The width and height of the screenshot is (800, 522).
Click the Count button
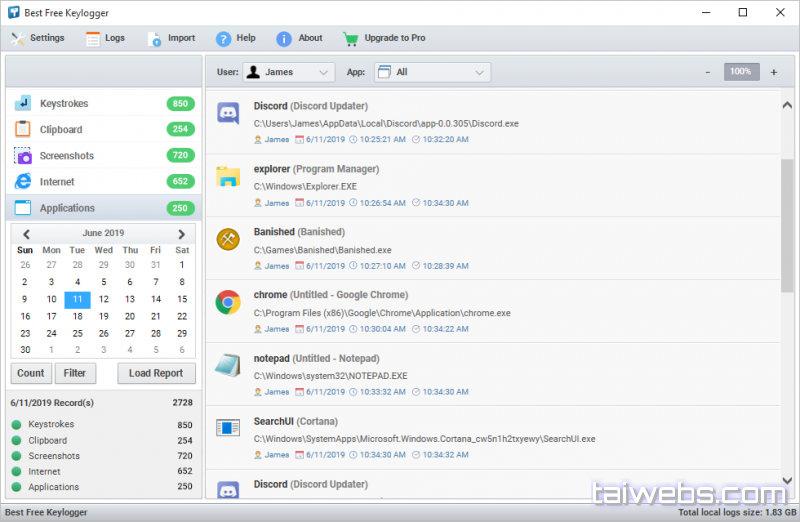tap(31, 373)
